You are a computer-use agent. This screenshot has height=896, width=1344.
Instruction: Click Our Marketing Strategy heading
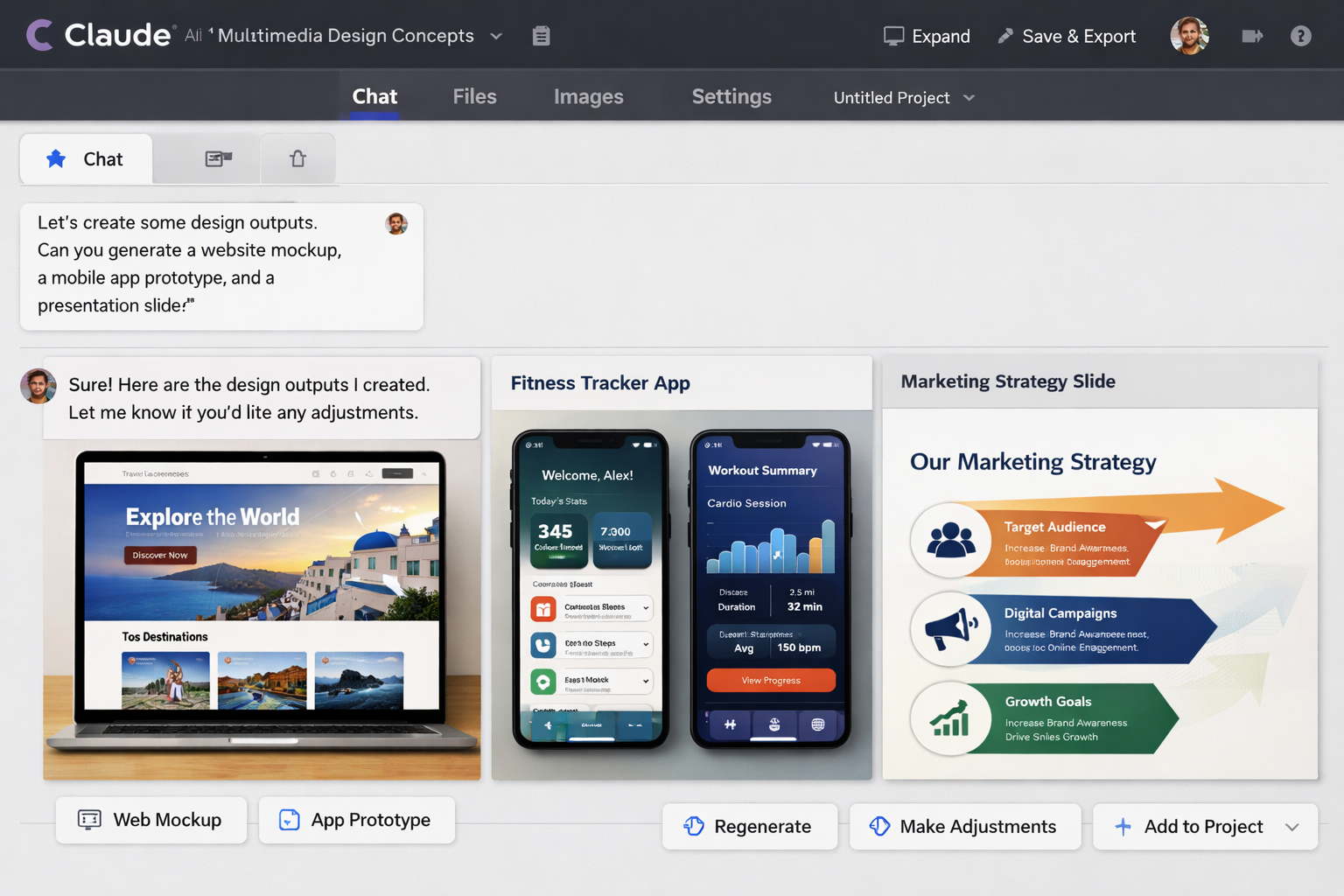coord(1033,462)
